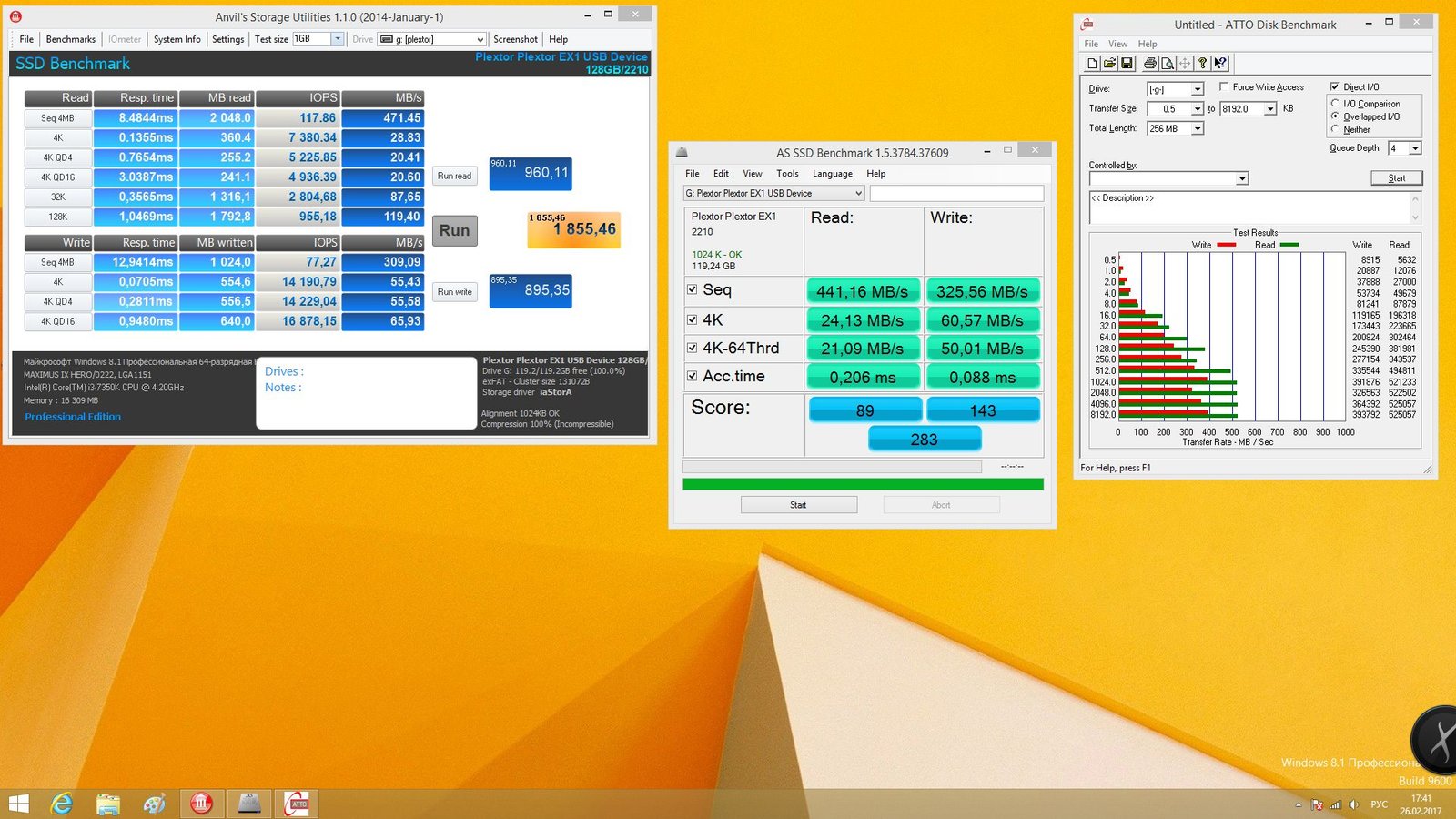Click the Run read button in Anvil
Screen dimensions: 1456x819
[x=454, y=176]
